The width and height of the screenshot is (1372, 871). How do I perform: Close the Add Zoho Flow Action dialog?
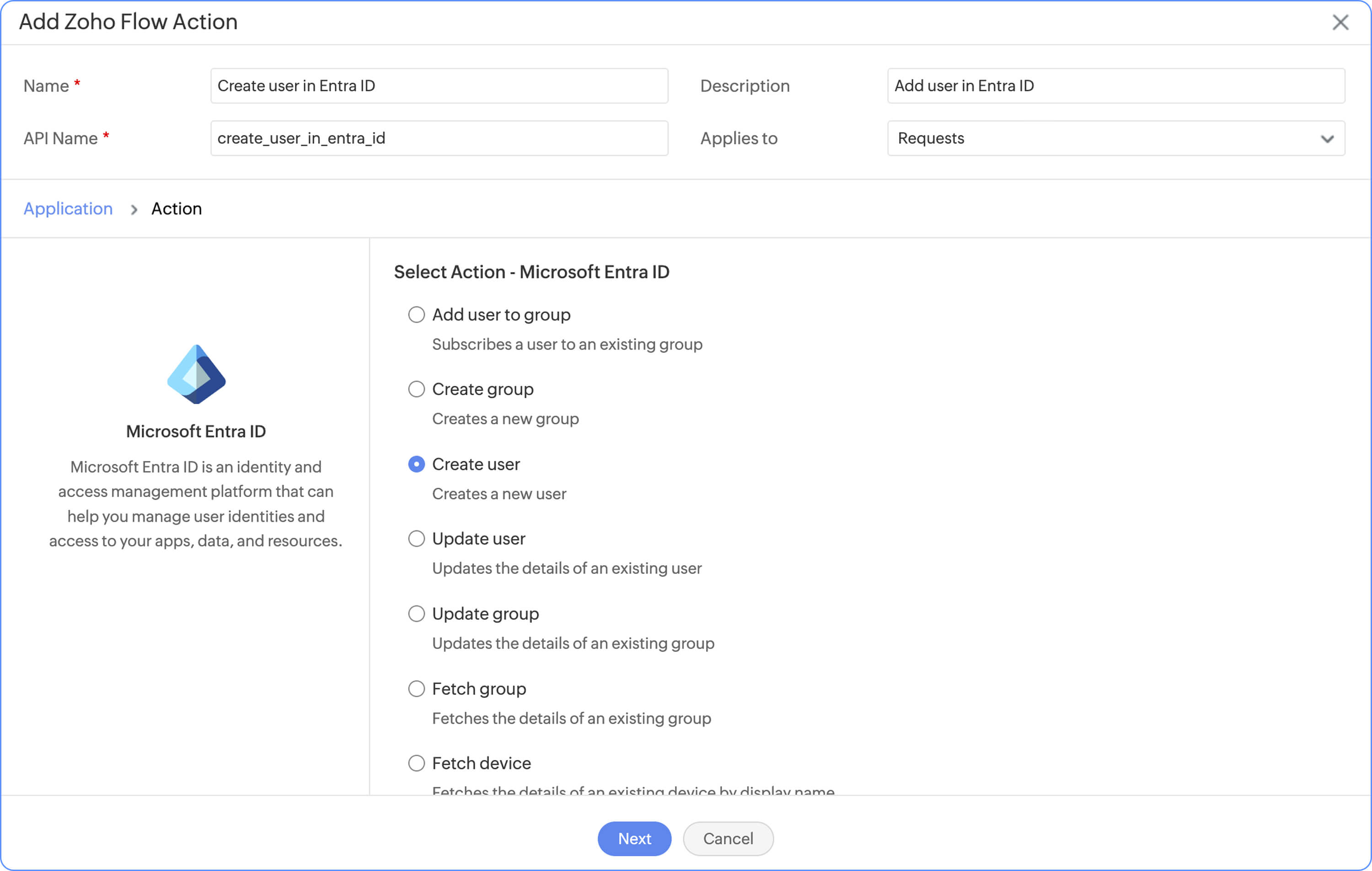point(1340,22)
